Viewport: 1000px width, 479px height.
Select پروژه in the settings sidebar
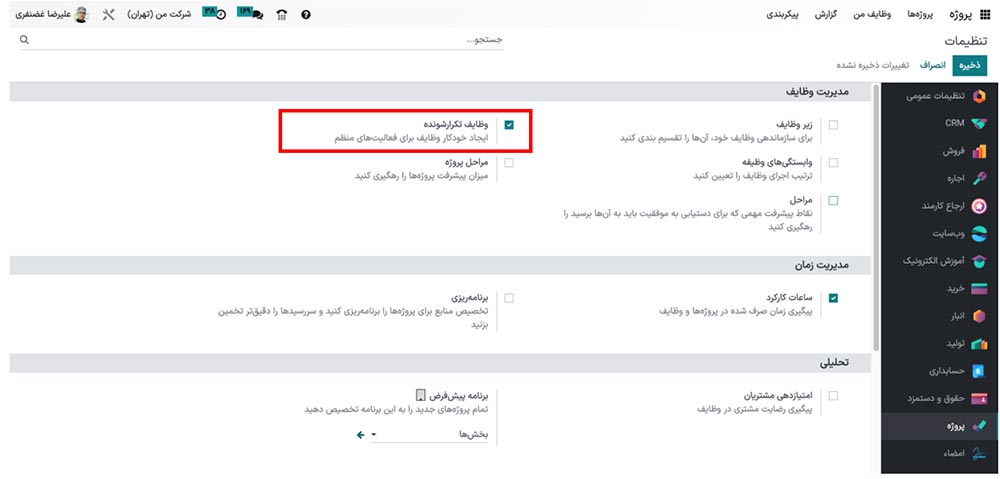[940, 427]
